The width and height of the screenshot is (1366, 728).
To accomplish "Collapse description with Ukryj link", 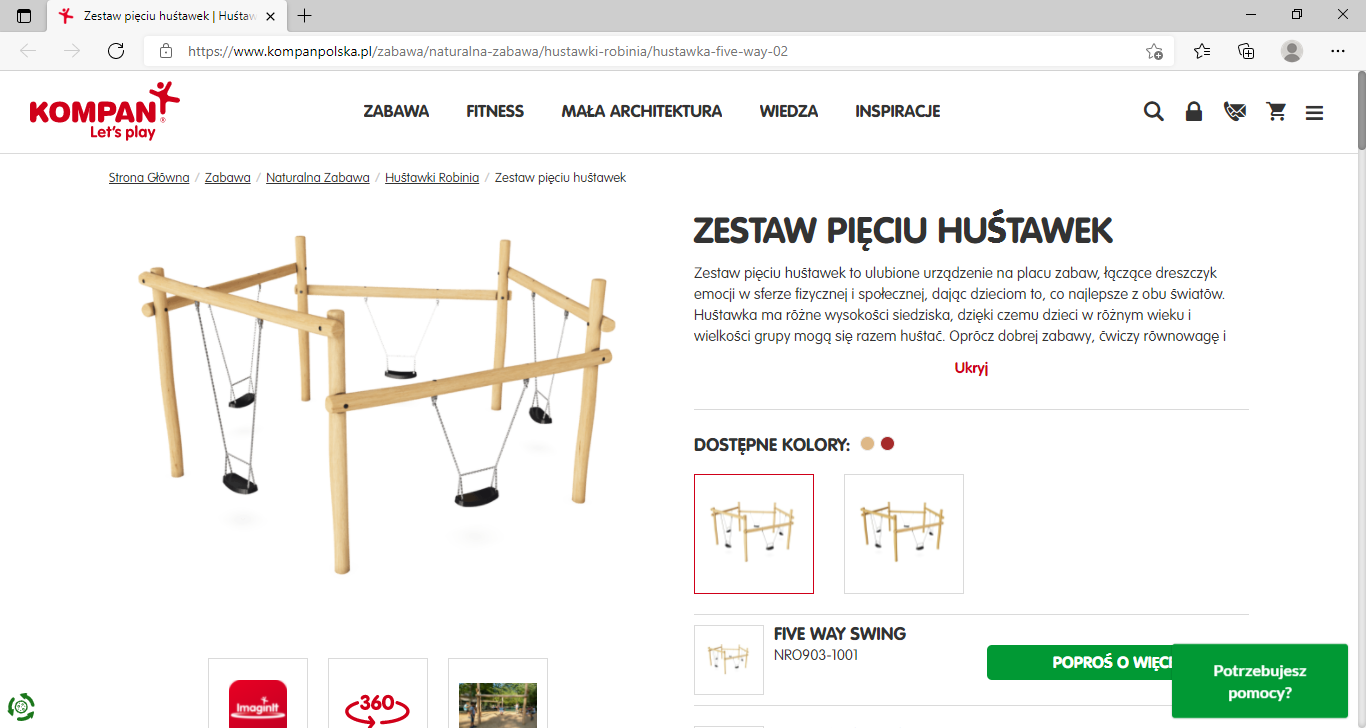I will click(971, 368).
